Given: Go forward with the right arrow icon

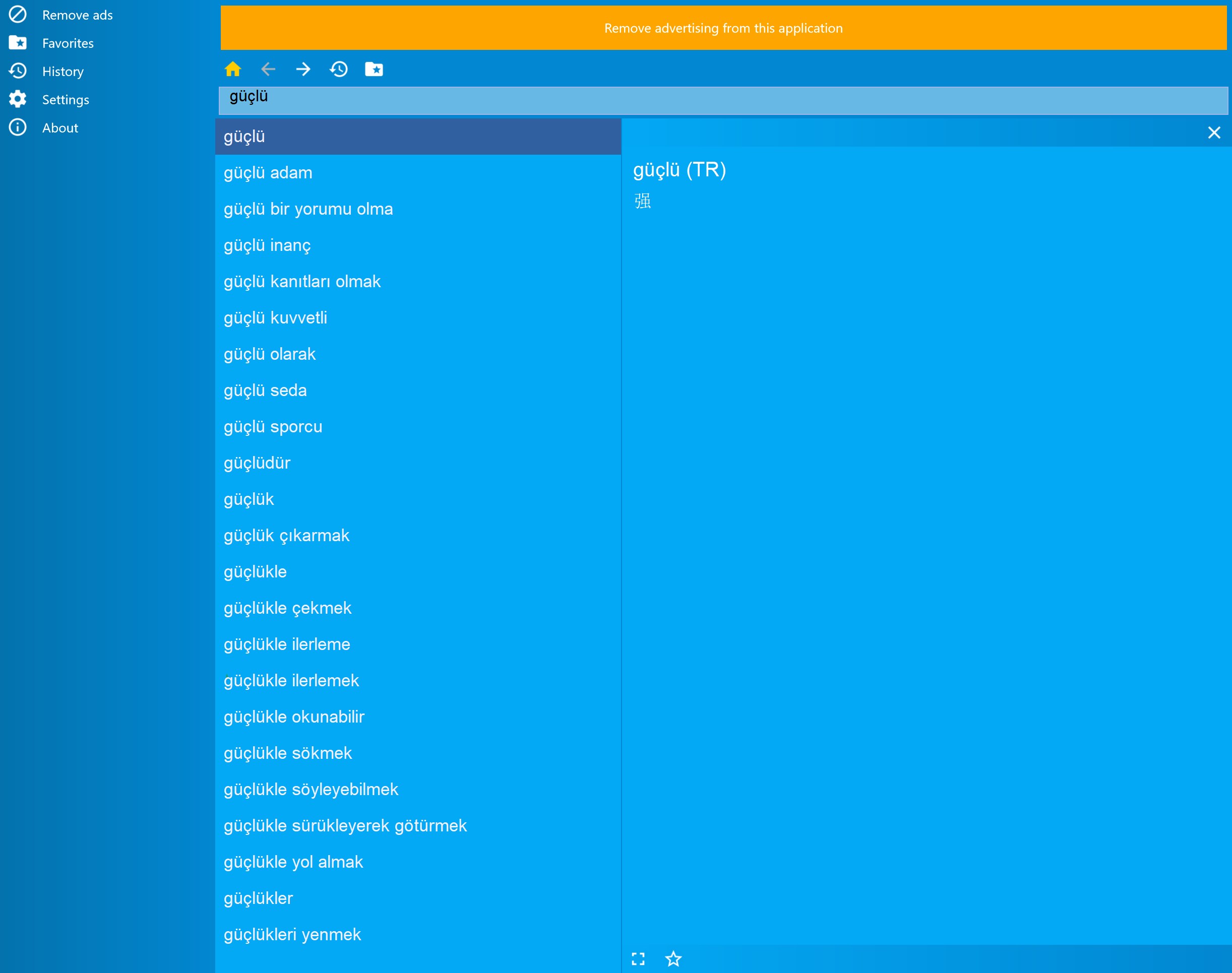Looking at the screenshot, I should [303, 69].
